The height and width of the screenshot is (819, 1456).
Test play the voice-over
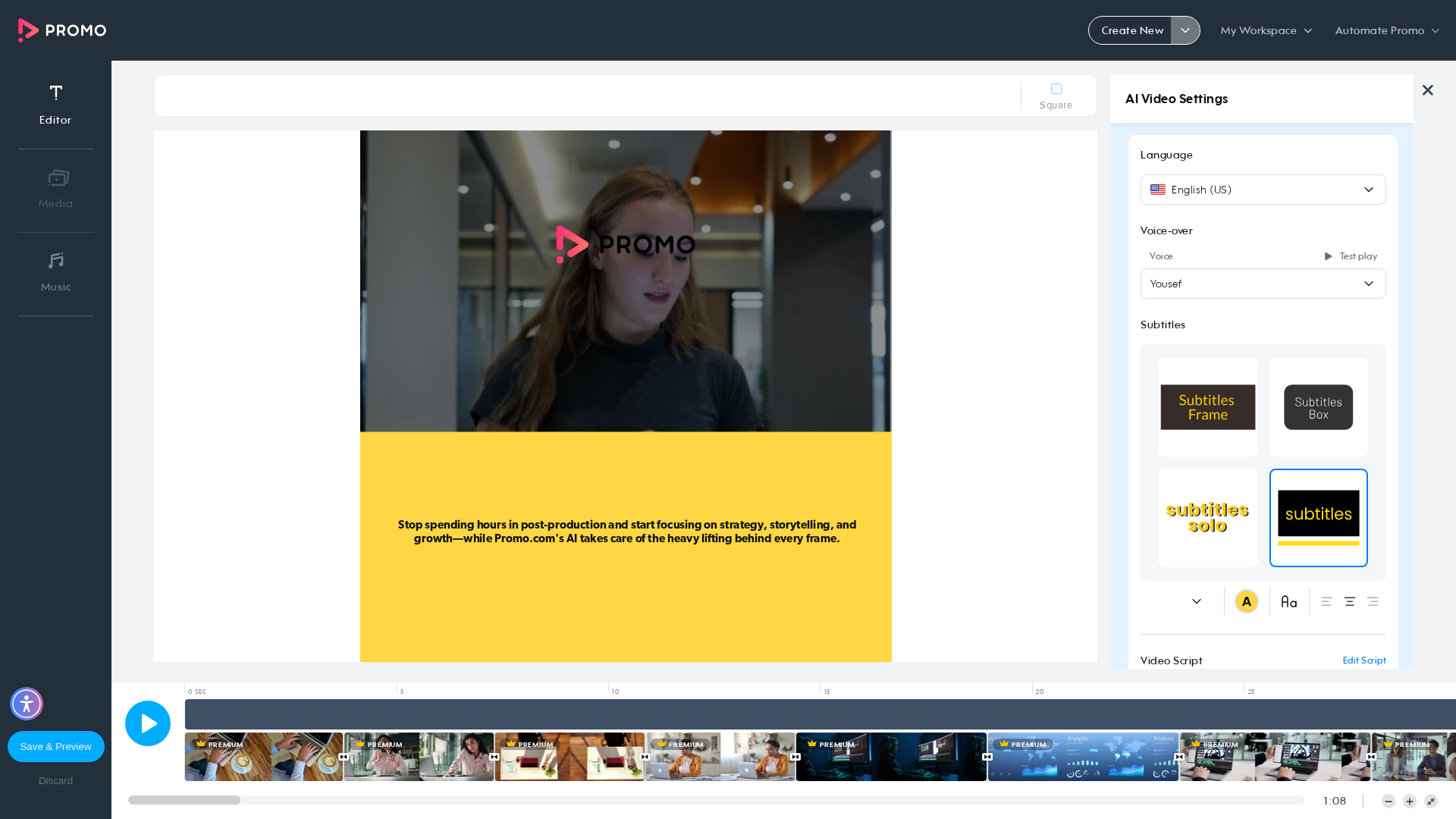coord(1351,256)
